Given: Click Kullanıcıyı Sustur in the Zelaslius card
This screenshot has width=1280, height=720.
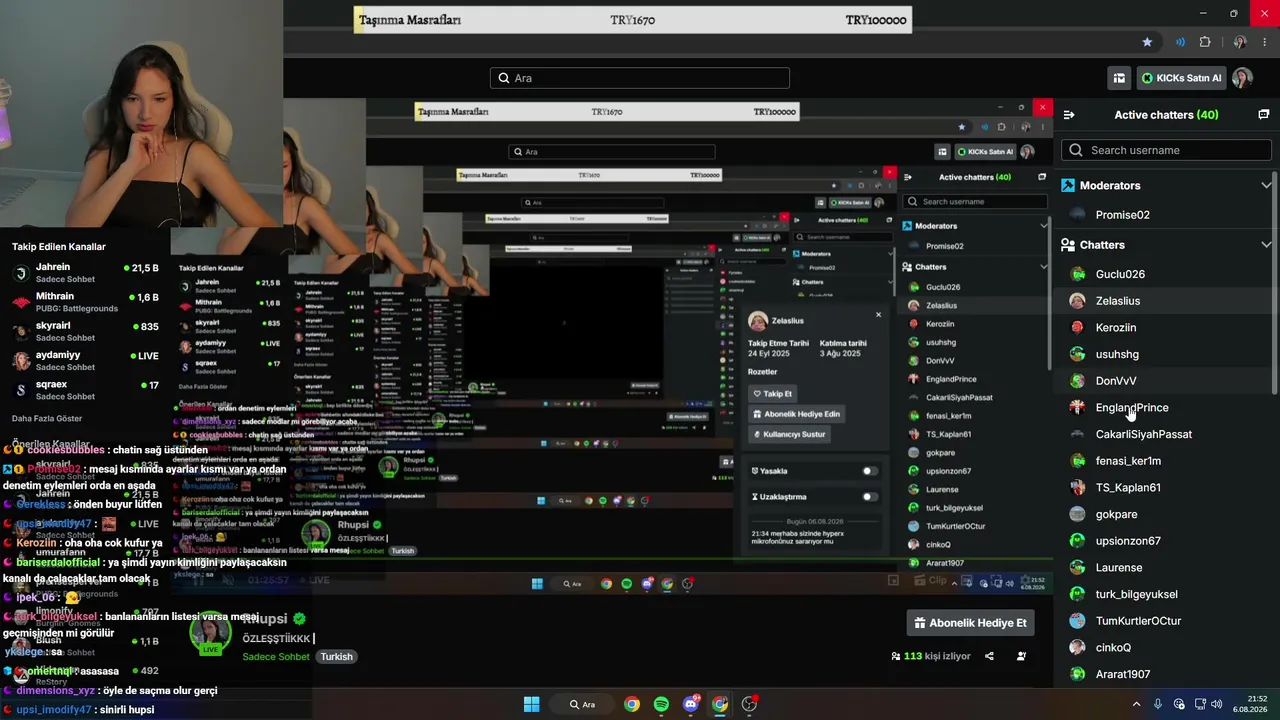Looking at the screenshot, I should pyautogui.click(x=789, y=435).
